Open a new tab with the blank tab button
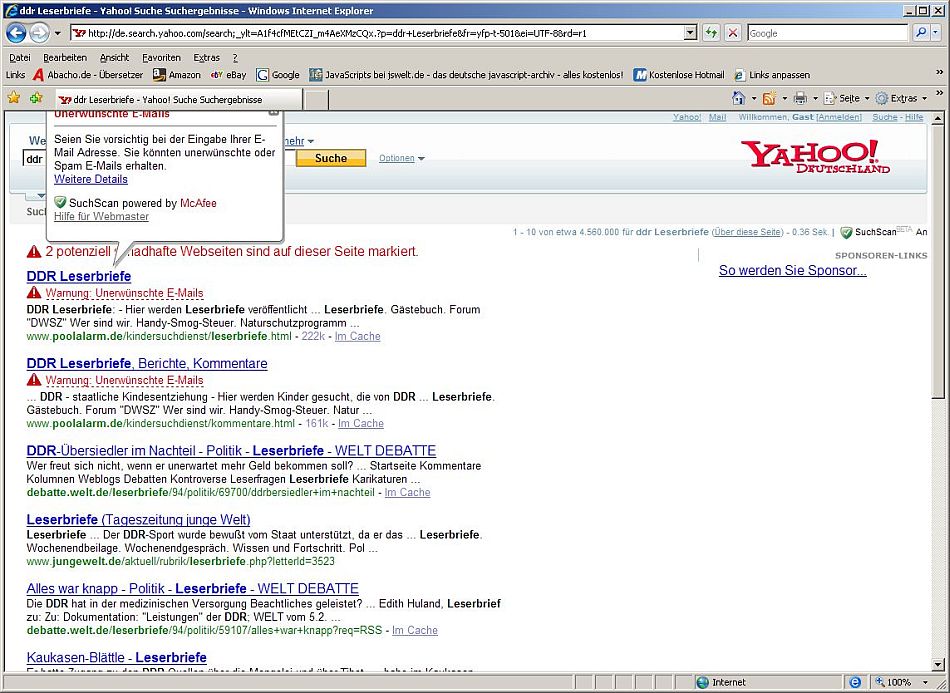 tap(316, 100)
